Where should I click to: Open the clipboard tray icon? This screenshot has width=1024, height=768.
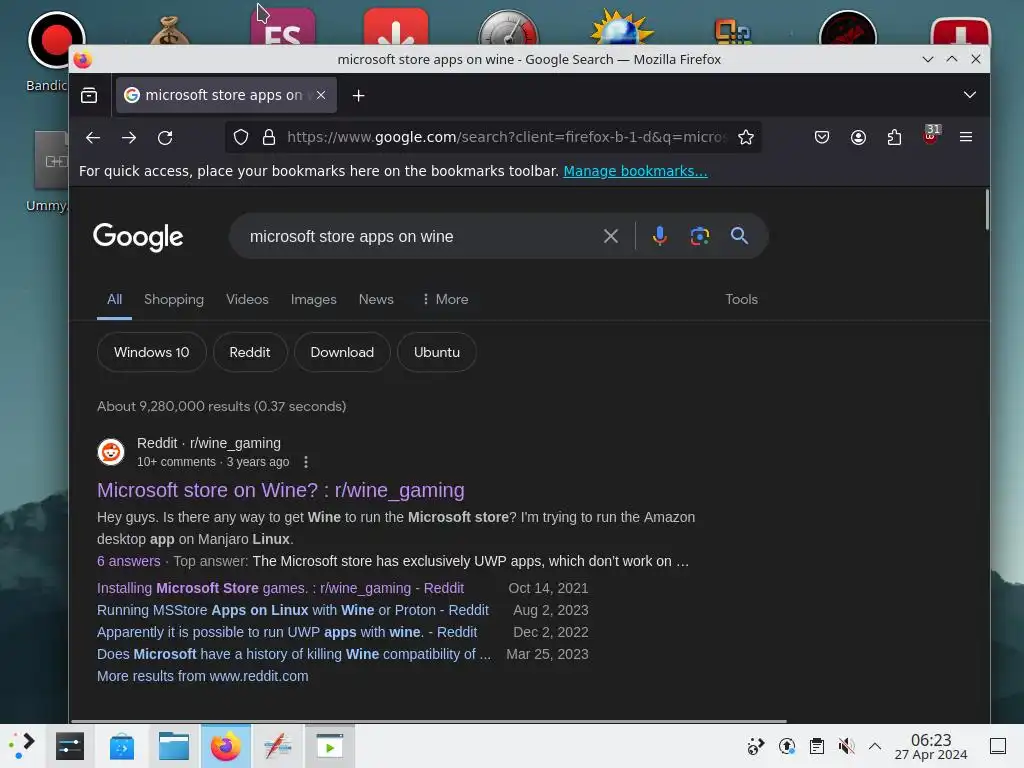click(816, 746)
